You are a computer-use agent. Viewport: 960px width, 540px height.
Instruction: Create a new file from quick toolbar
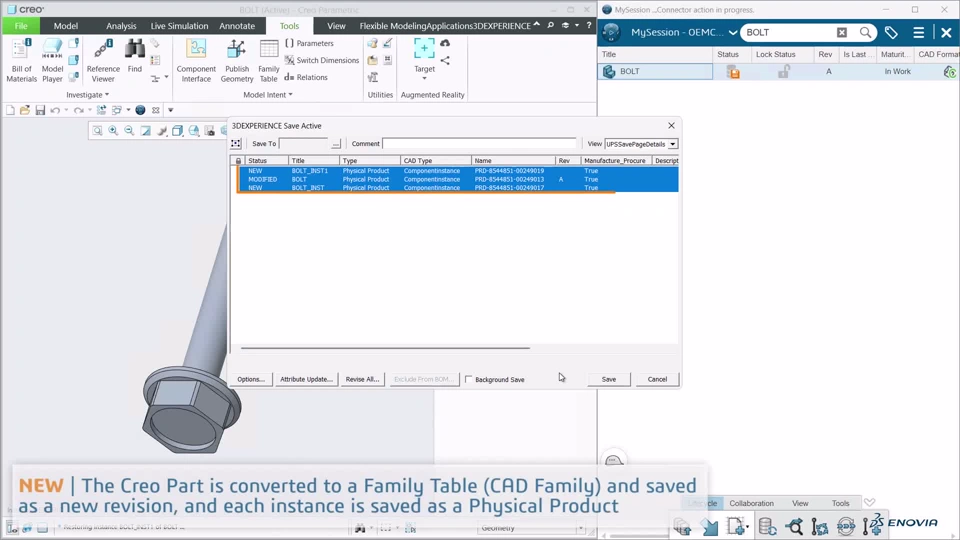pos(10,110)
